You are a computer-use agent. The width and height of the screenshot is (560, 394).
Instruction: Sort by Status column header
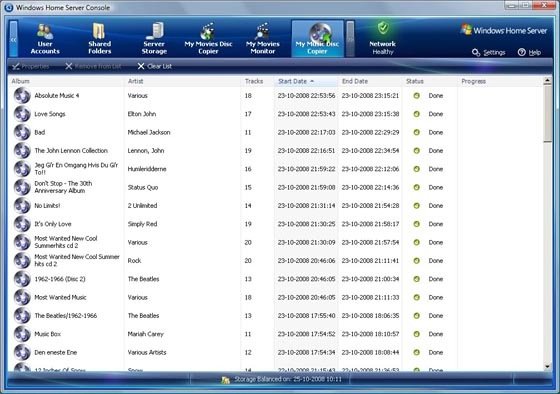click(x=430, y=81)
